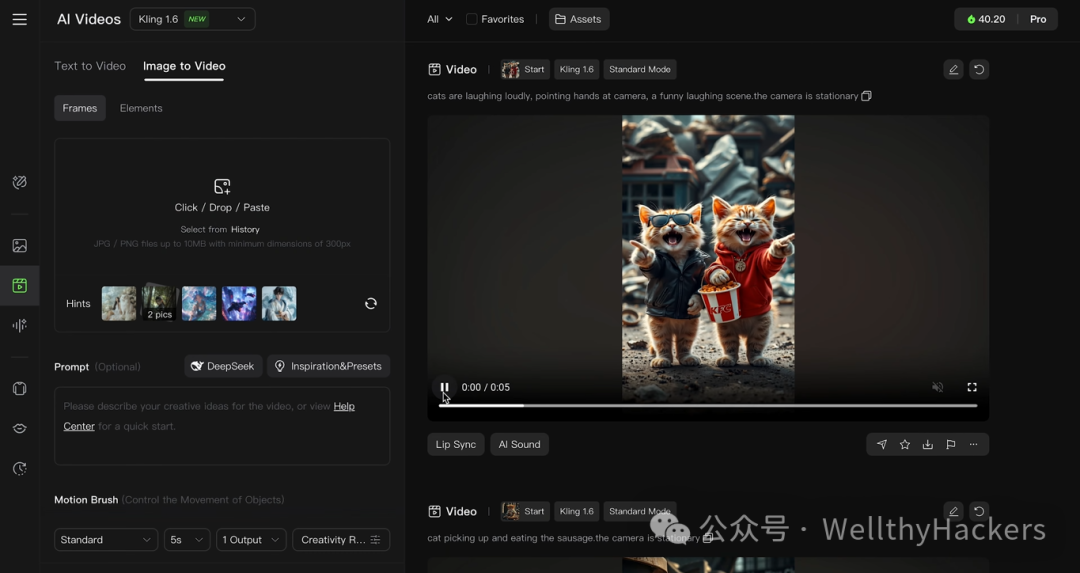Open the lip sync lips sidebar icon

coord(19,428)
